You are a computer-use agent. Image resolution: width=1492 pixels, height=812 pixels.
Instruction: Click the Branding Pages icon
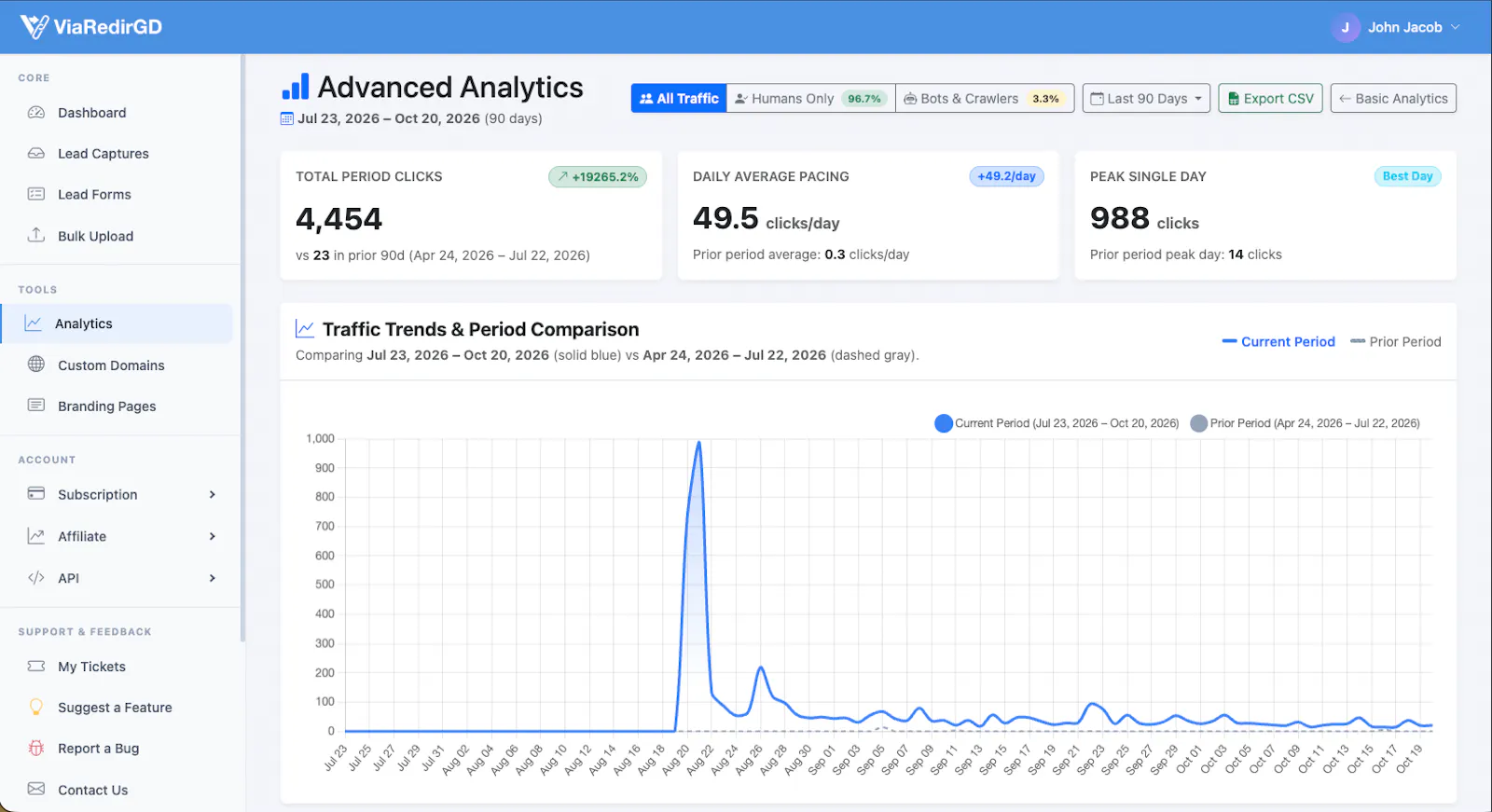[36, 406]
